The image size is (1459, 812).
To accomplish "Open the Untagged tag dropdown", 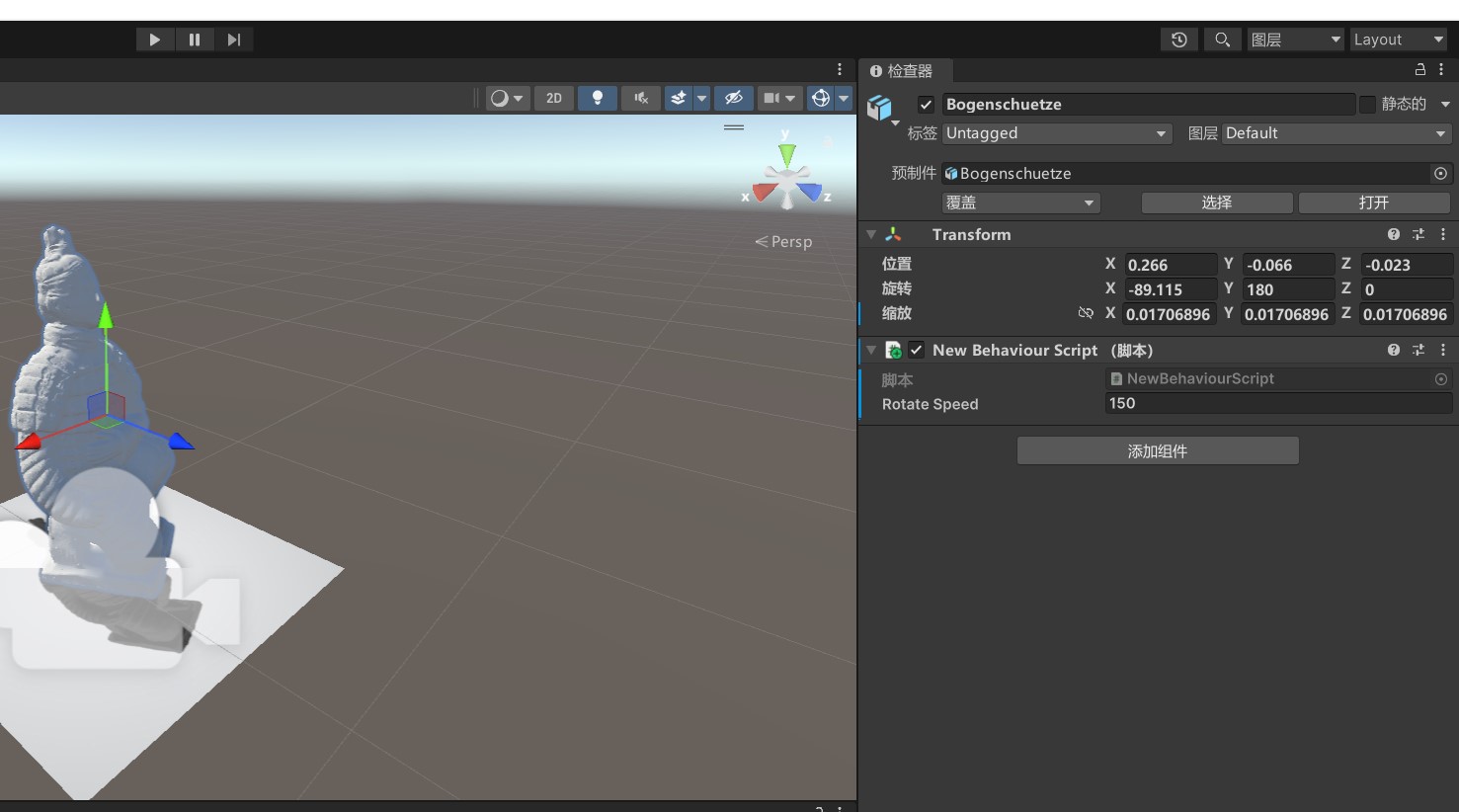I will [1057, 133].
